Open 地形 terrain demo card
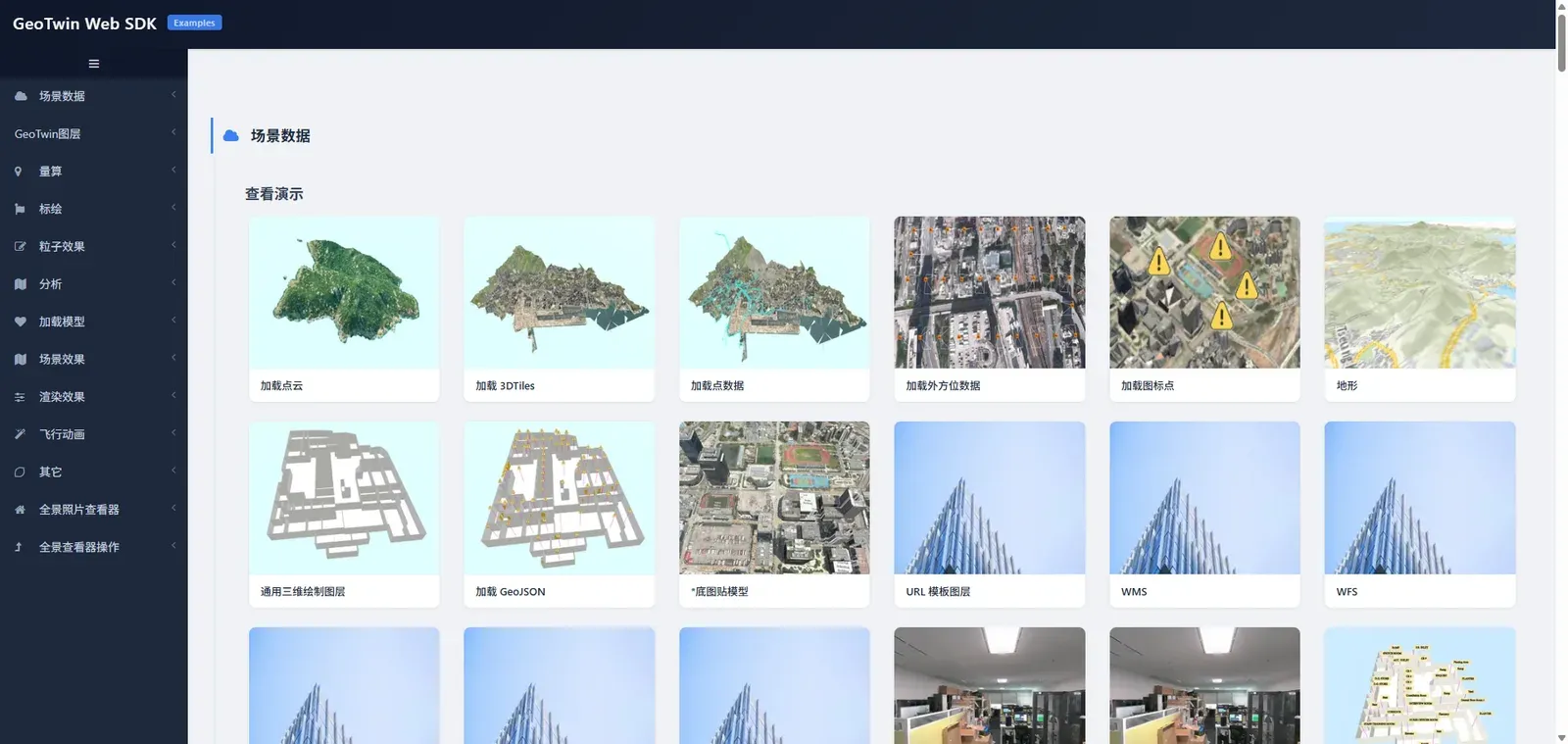1568x744 pixels. [x=1420, y=309]
